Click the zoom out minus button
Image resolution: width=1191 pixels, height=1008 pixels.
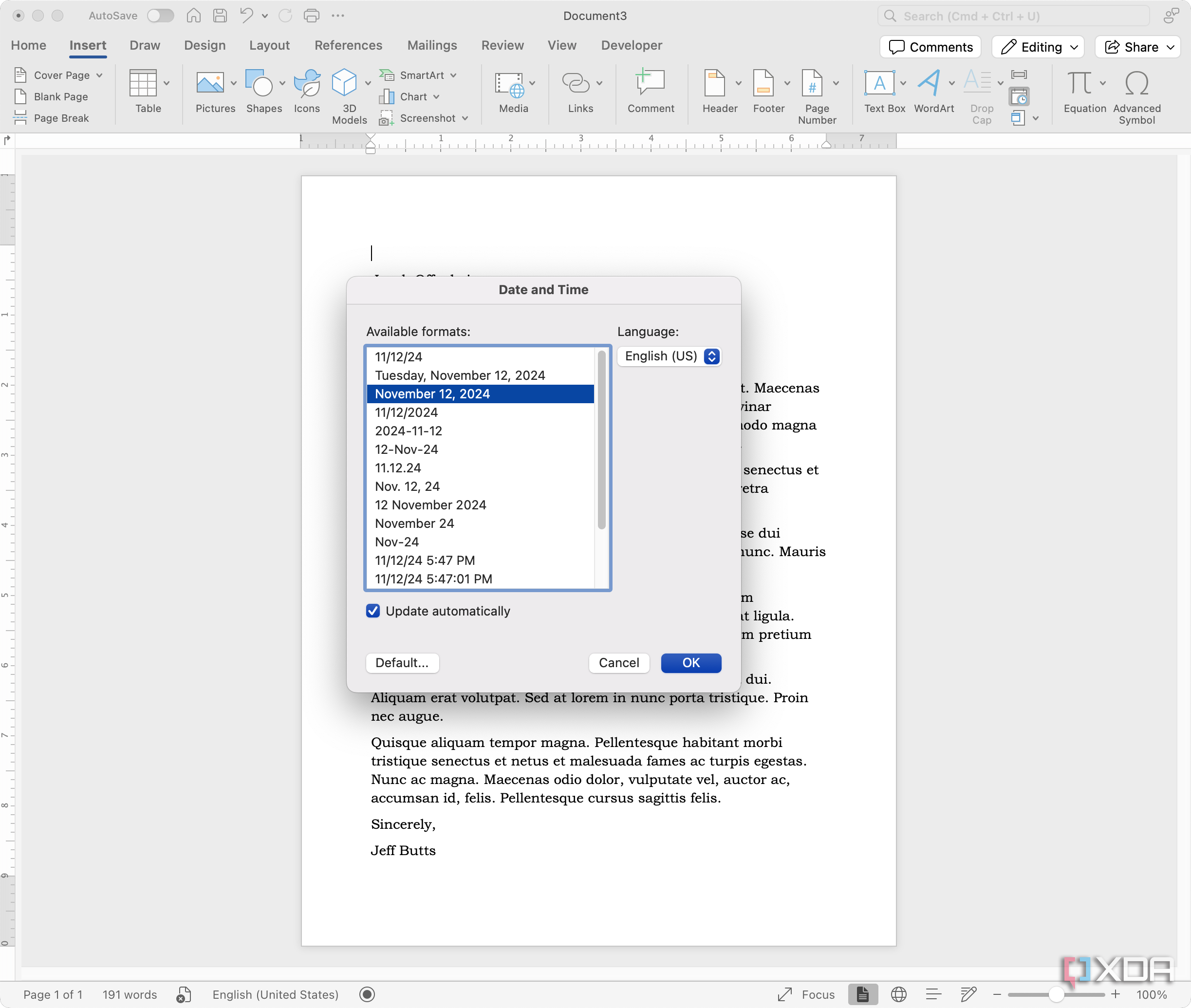tap(997, 994)
